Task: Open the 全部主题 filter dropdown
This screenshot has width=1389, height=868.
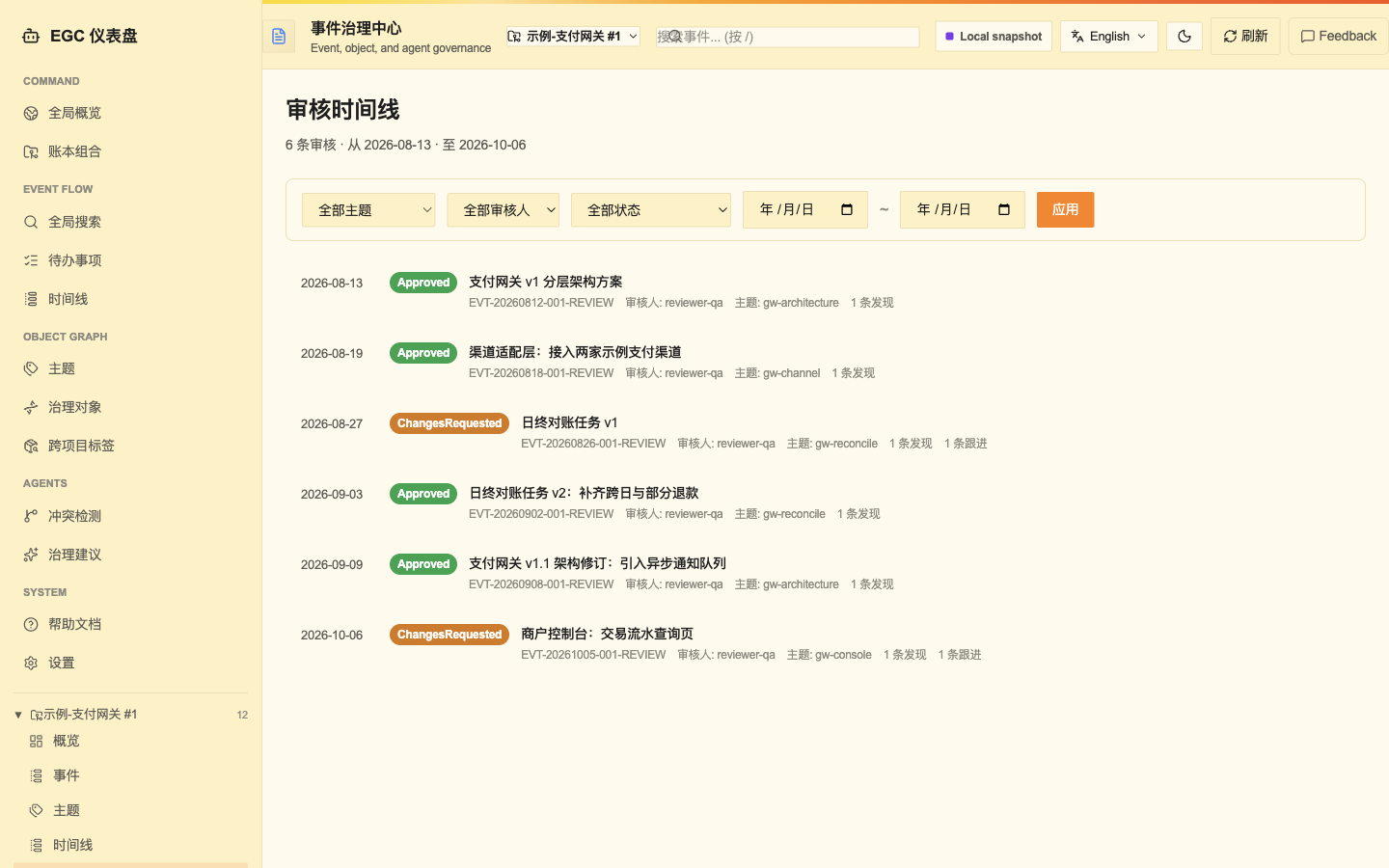Action: tap(368, 210)
